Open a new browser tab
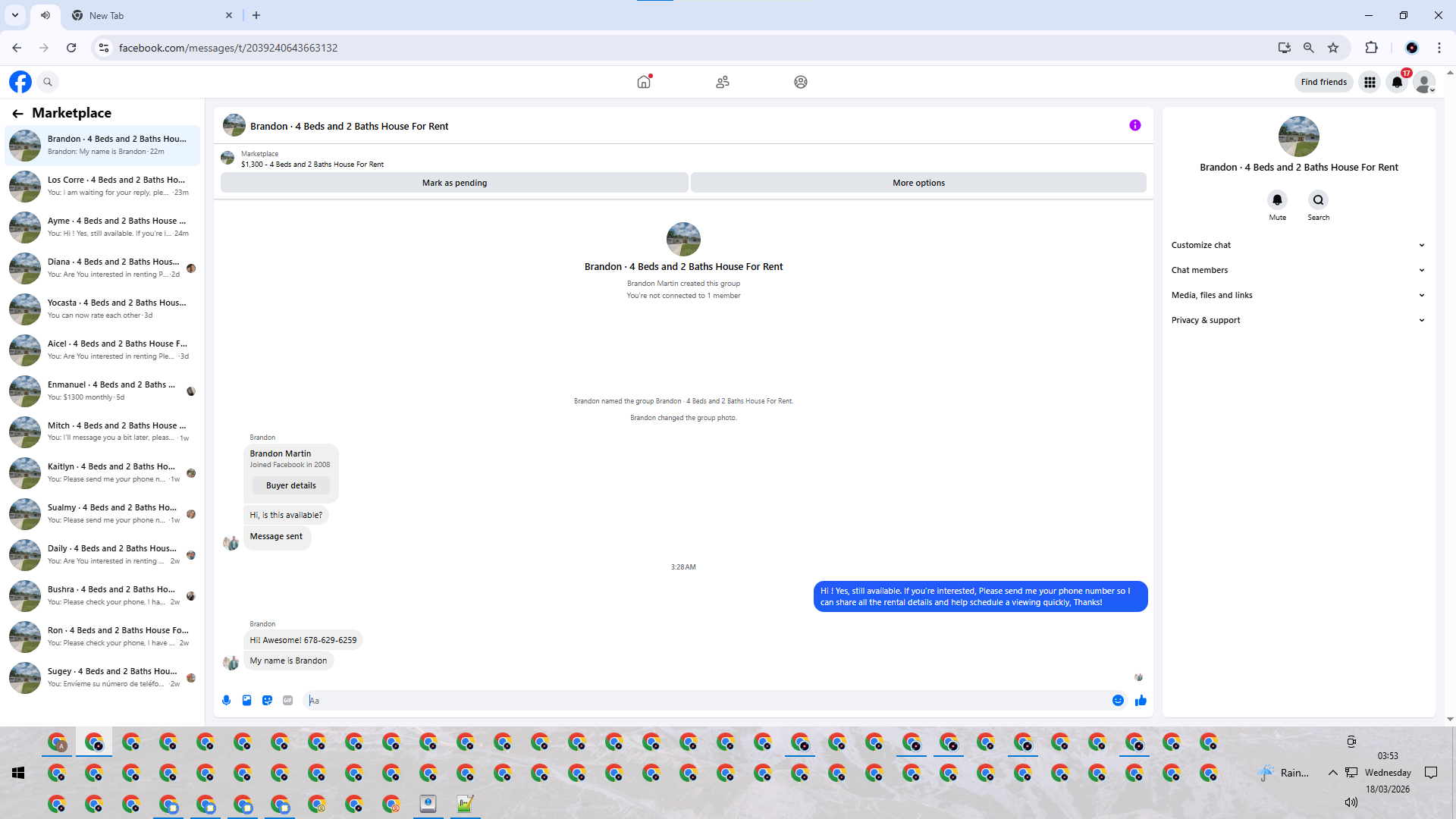 pyautogui.click(x=256, y=15)
